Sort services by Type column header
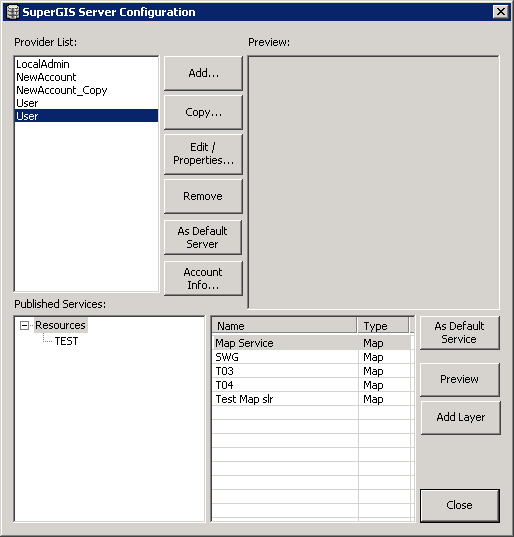514x537 pixels. tap(383, 326)
